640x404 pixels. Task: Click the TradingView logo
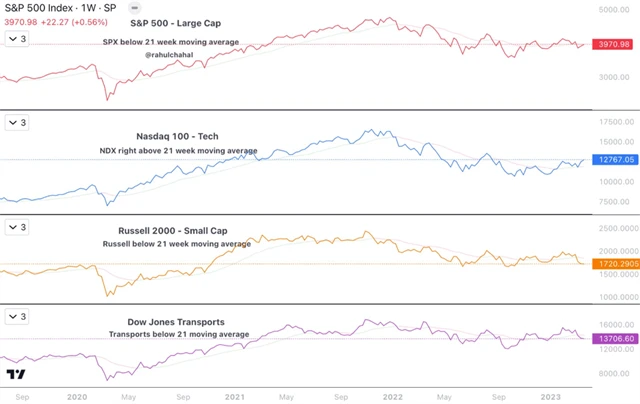[16, 375]
